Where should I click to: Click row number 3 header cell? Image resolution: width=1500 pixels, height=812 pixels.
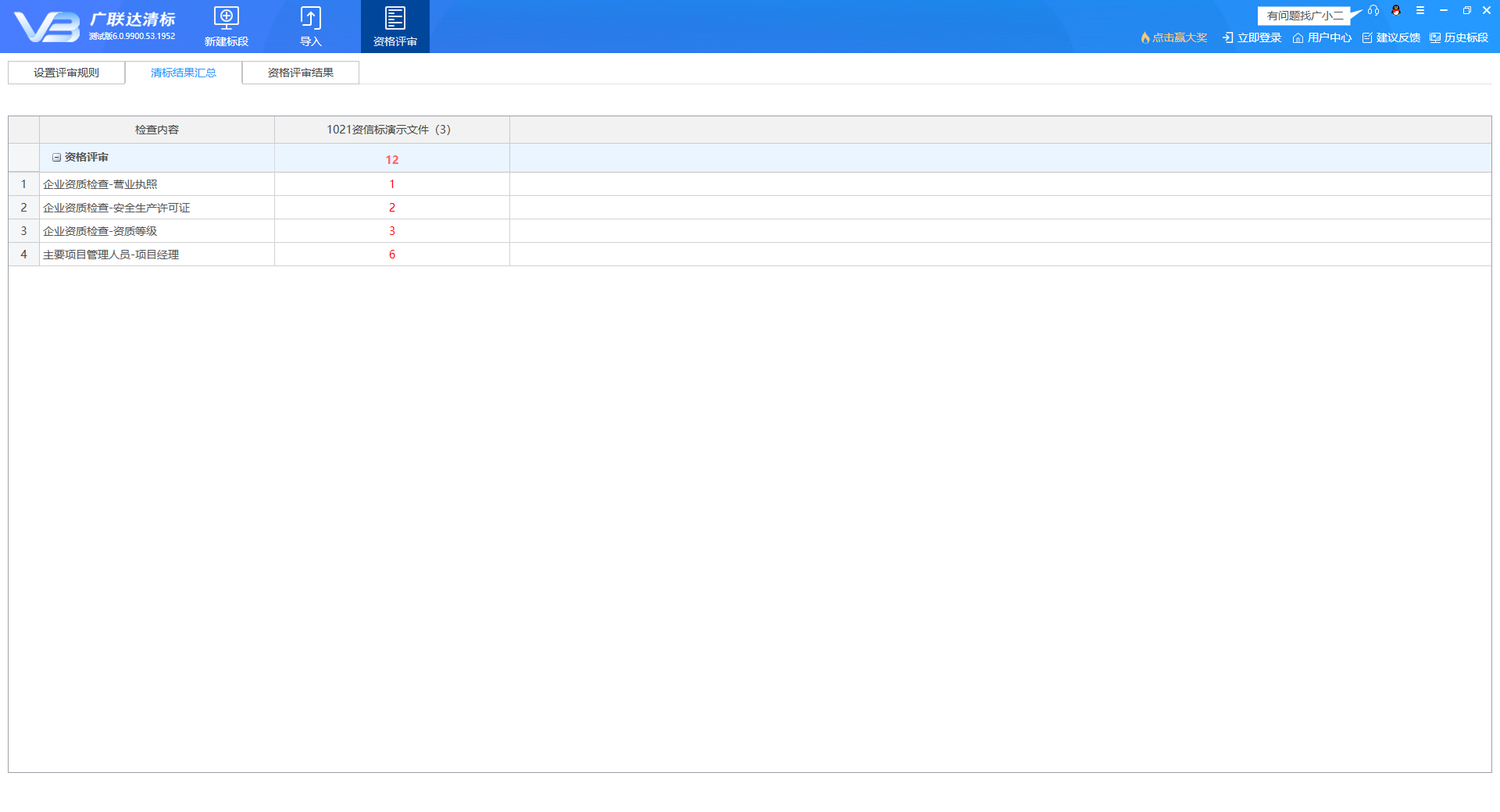click(23, 231)
